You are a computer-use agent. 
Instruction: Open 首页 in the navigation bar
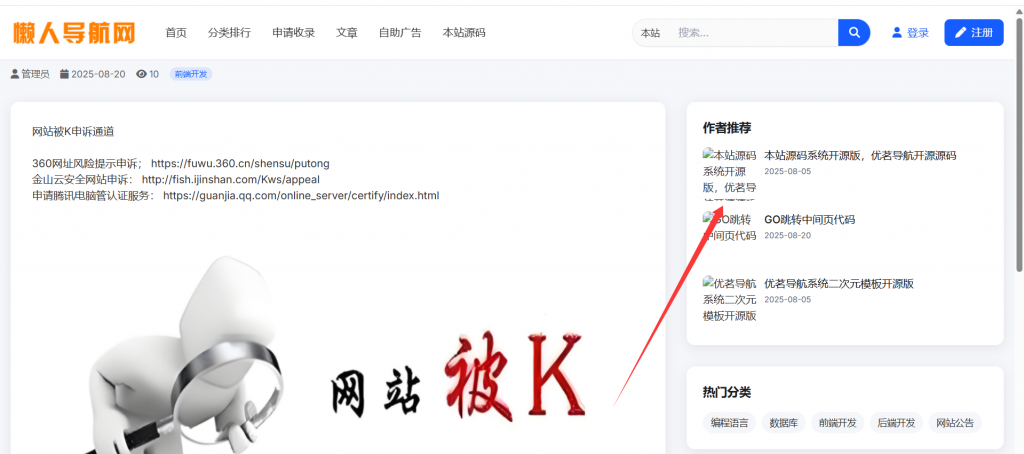[x=176, y=33]
